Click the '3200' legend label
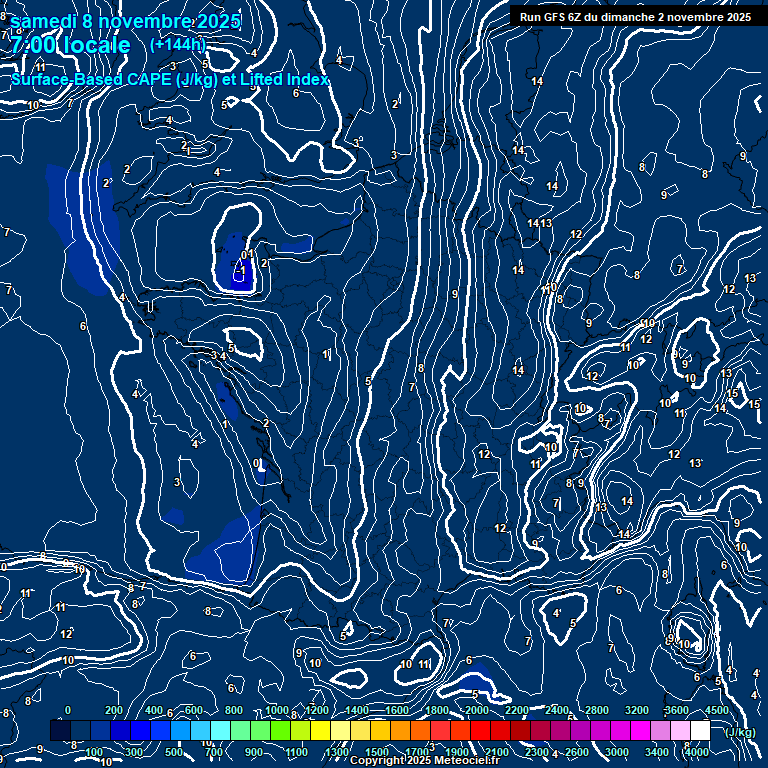 pos(637,710)
